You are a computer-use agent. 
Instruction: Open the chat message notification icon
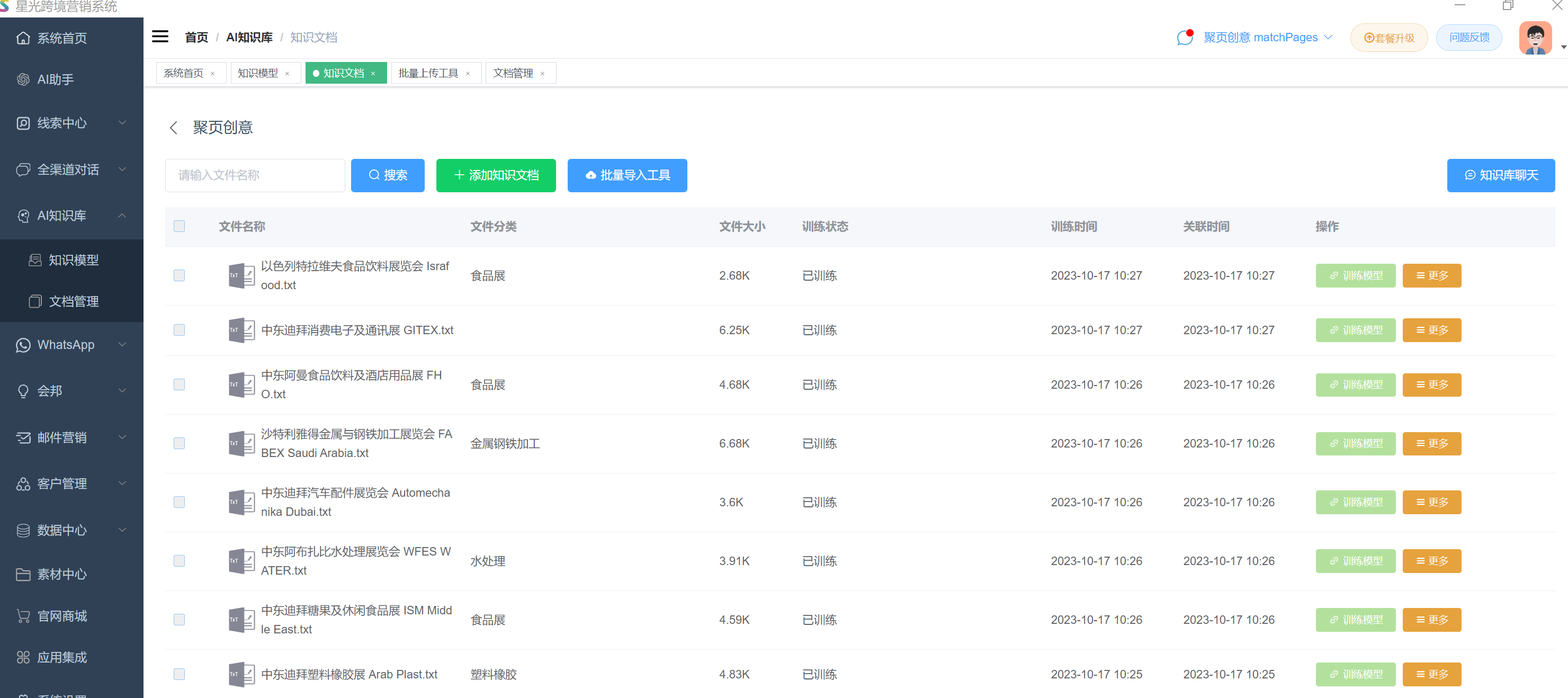1184,38
